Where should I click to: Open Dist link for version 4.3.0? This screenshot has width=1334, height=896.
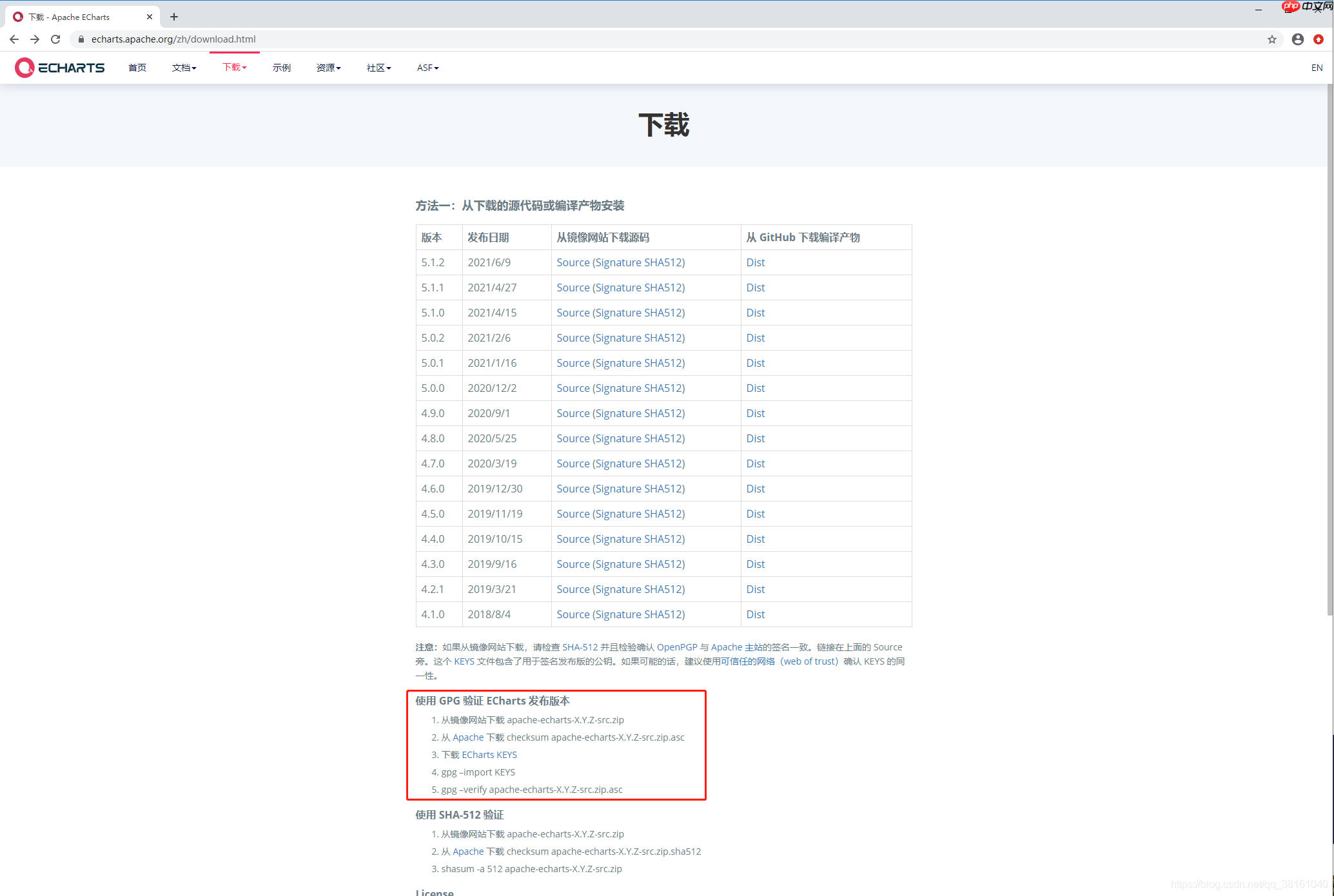[756, 564]
